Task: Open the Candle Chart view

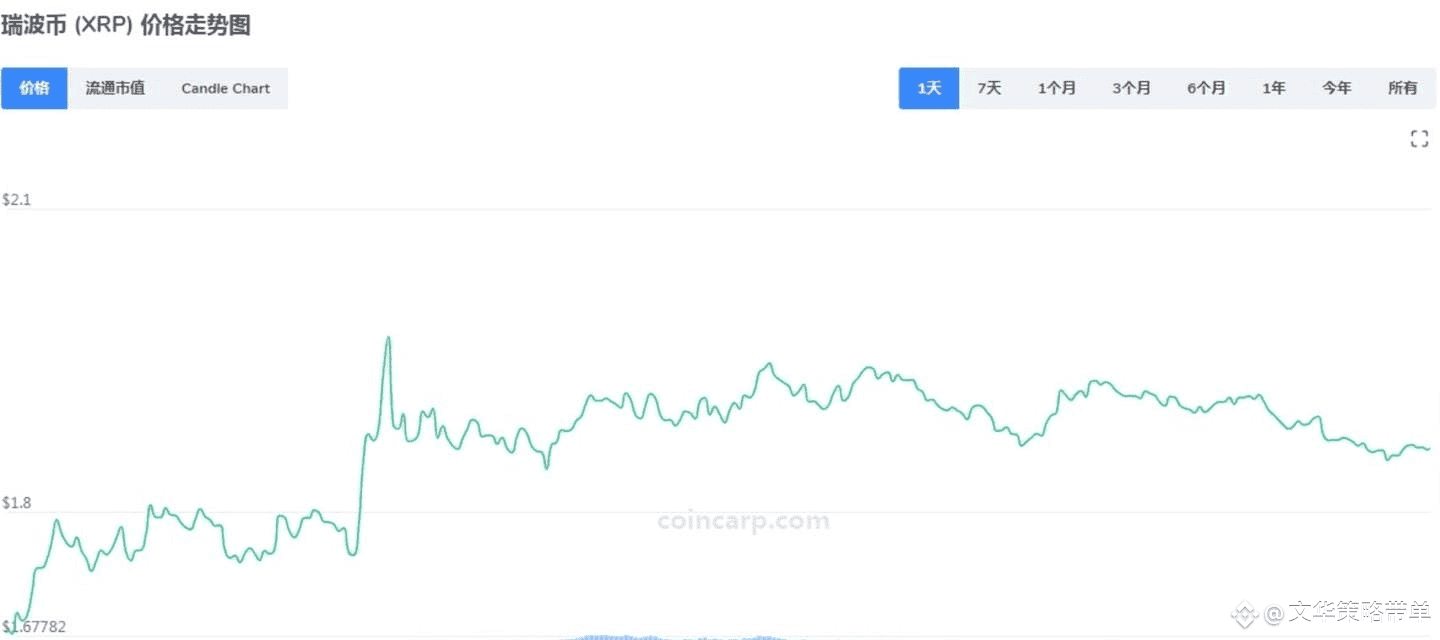Action: click(x=226, y=88)
